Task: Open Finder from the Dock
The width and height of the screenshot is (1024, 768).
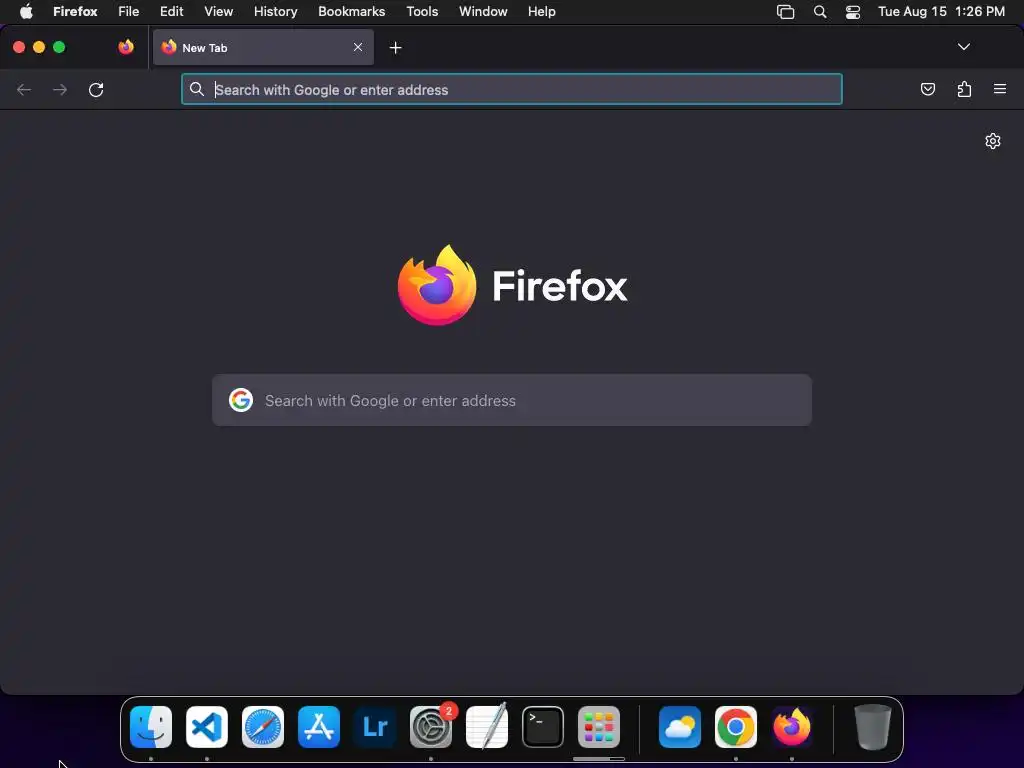Action: tap(151, 726)
